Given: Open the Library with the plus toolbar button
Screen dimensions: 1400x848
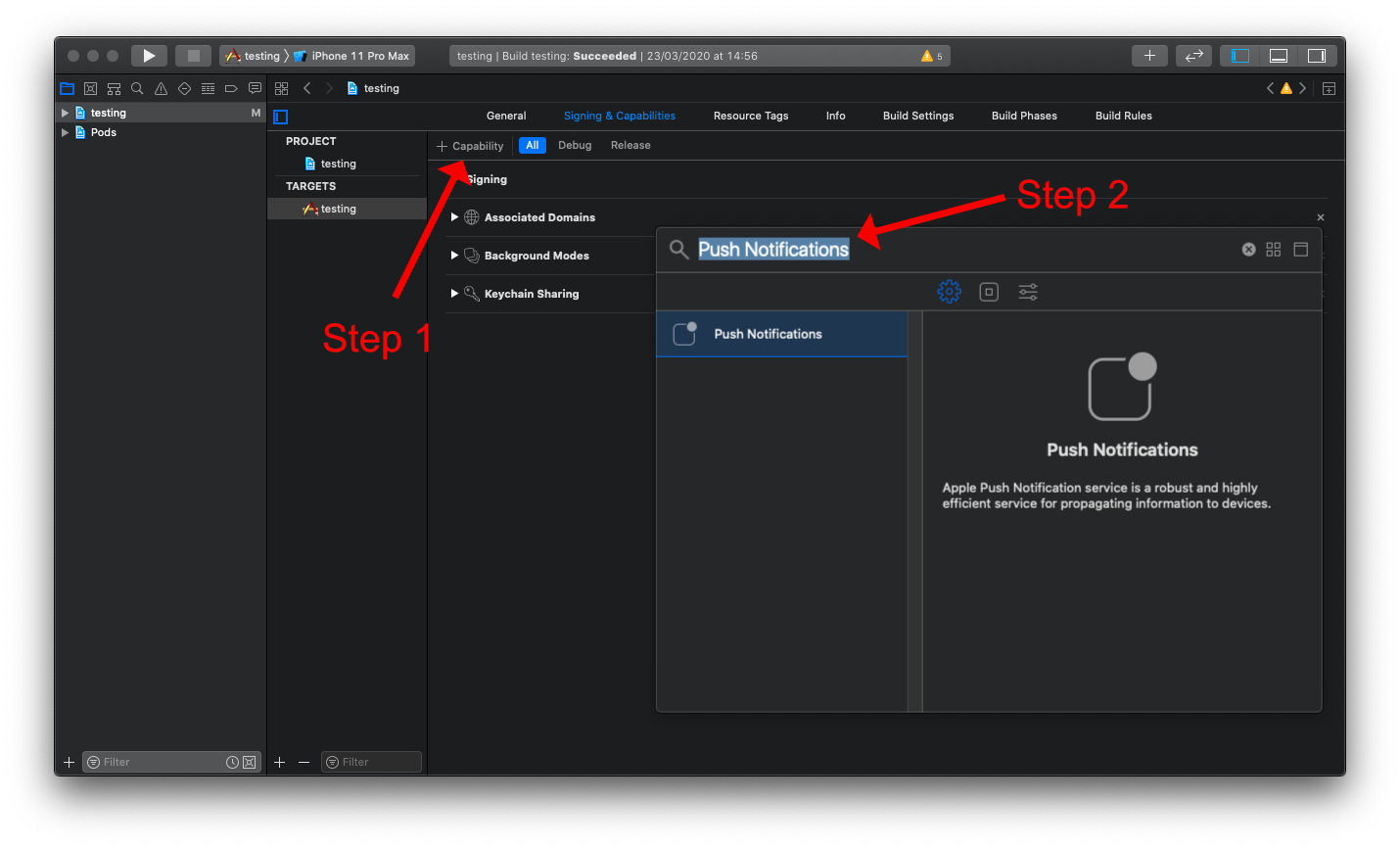Looking at the screenshot, I should click(x=1149, y=56).
